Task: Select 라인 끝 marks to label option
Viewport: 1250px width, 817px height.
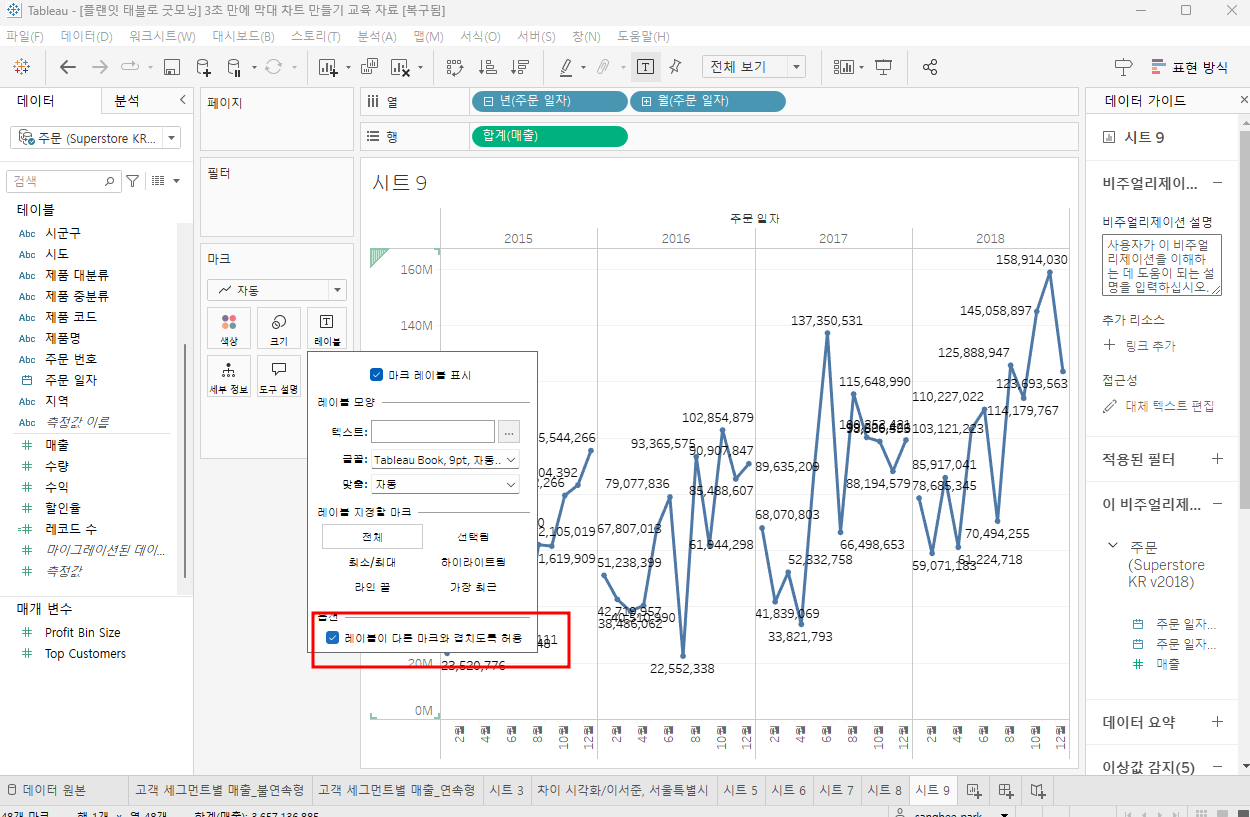Action: 372,587
